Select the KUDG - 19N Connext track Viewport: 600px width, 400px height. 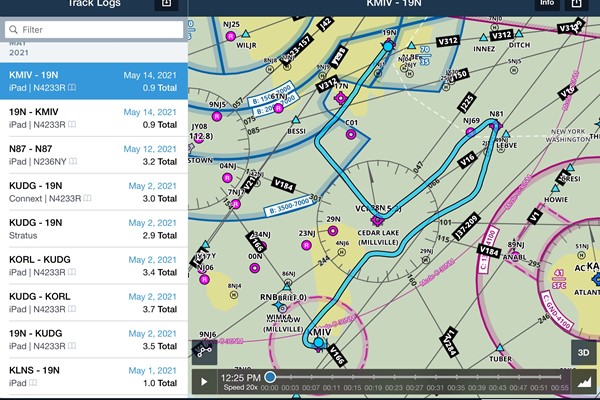click(x=93, y=192)
